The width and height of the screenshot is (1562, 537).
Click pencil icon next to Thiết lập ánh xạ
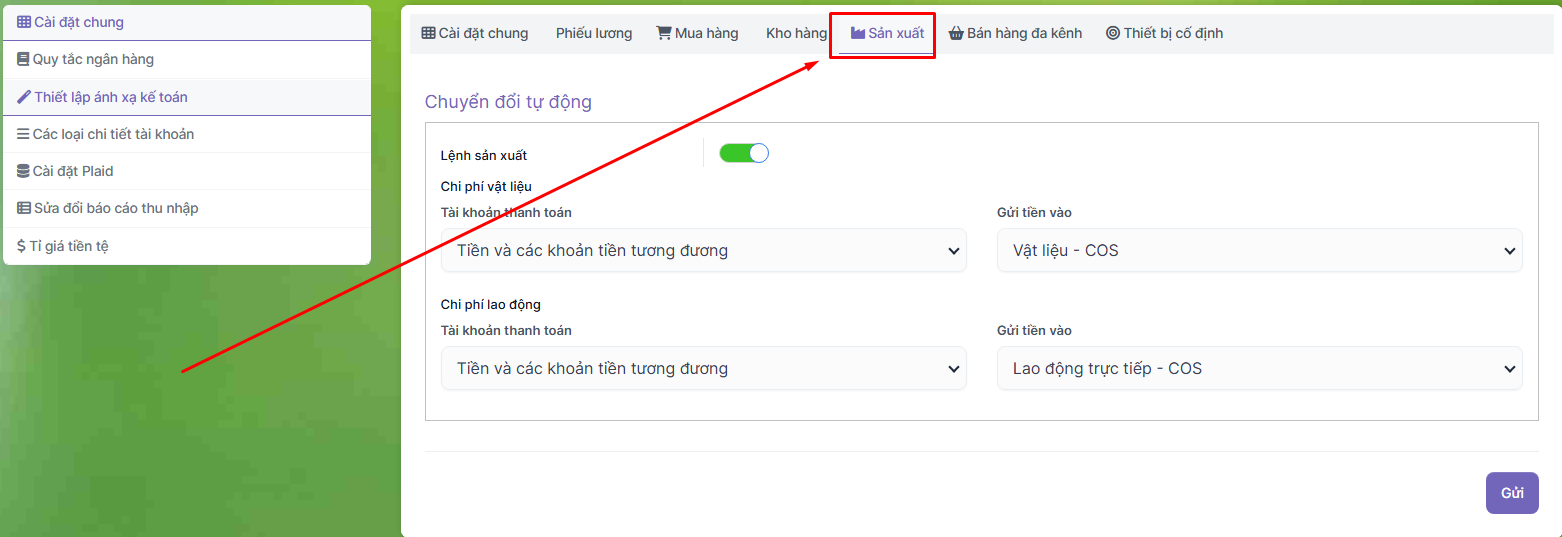24,97
